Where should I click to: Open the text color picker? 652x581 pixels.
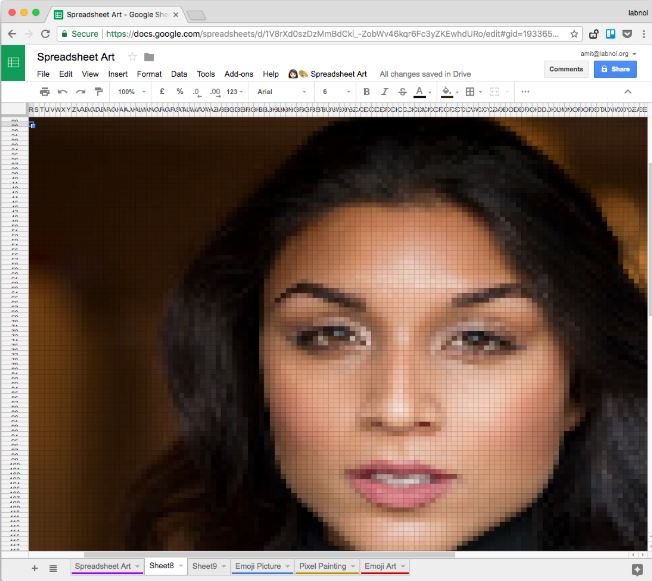(420, 92)
